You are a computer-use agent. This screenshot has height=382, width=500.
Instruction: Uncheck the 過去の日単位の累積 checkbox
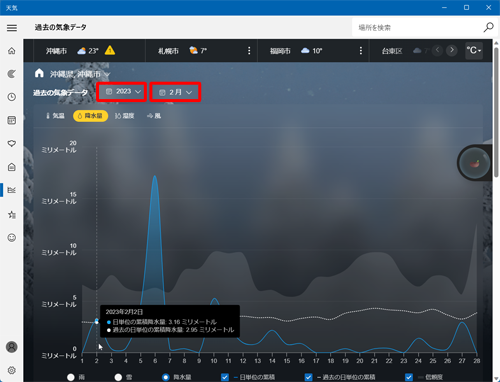pyautogui.click(x=308, y=377)
